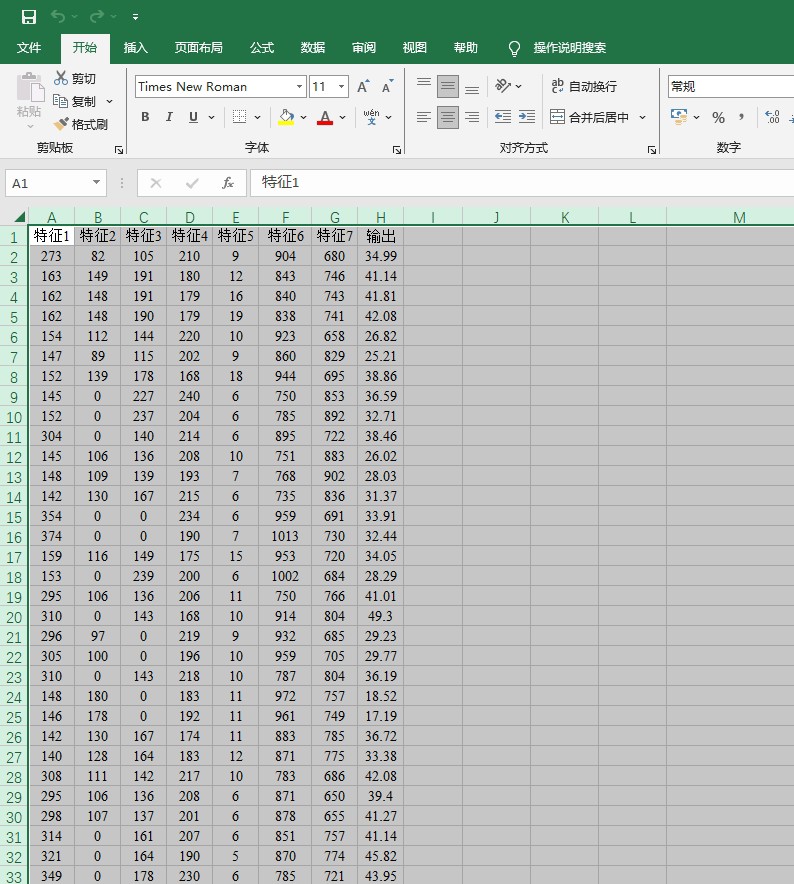The image size is (794, 884).
Task: Apply the red font color A
Action: click(x=325, y=117)
